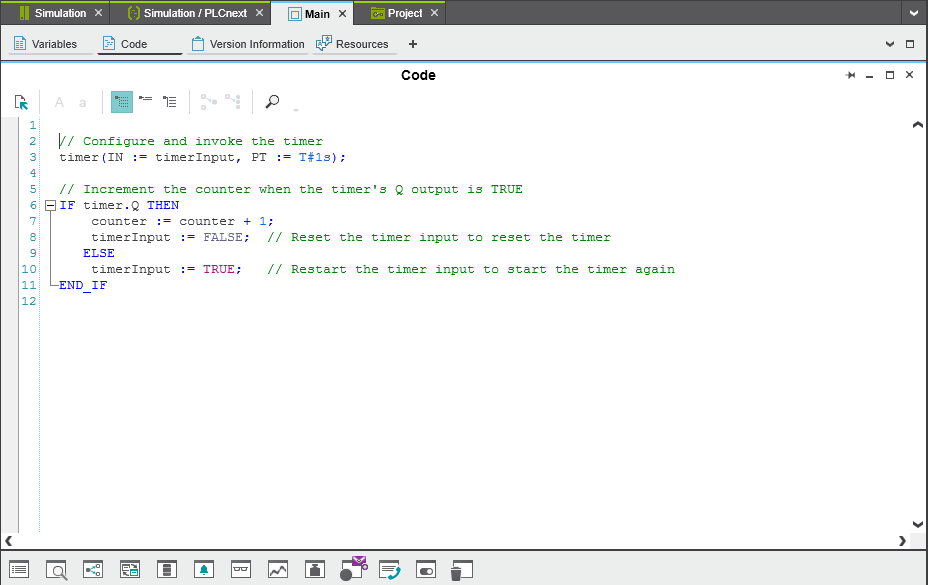Click the 'timerInput := FALSE;' statement on line 8
The height and width of the screenshot is (585, 928).
tap(170, 237)
